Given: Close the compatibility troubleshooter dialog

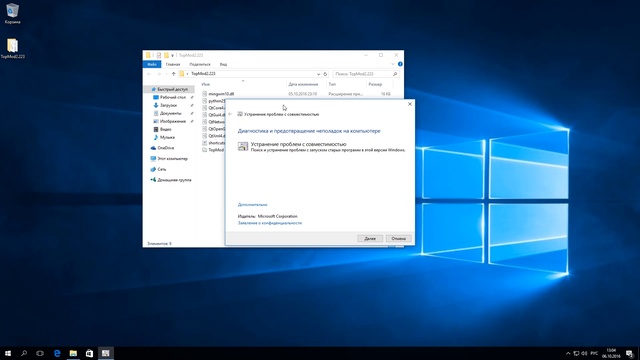Looking at the screenshot, I should click(x=410, y=104).
